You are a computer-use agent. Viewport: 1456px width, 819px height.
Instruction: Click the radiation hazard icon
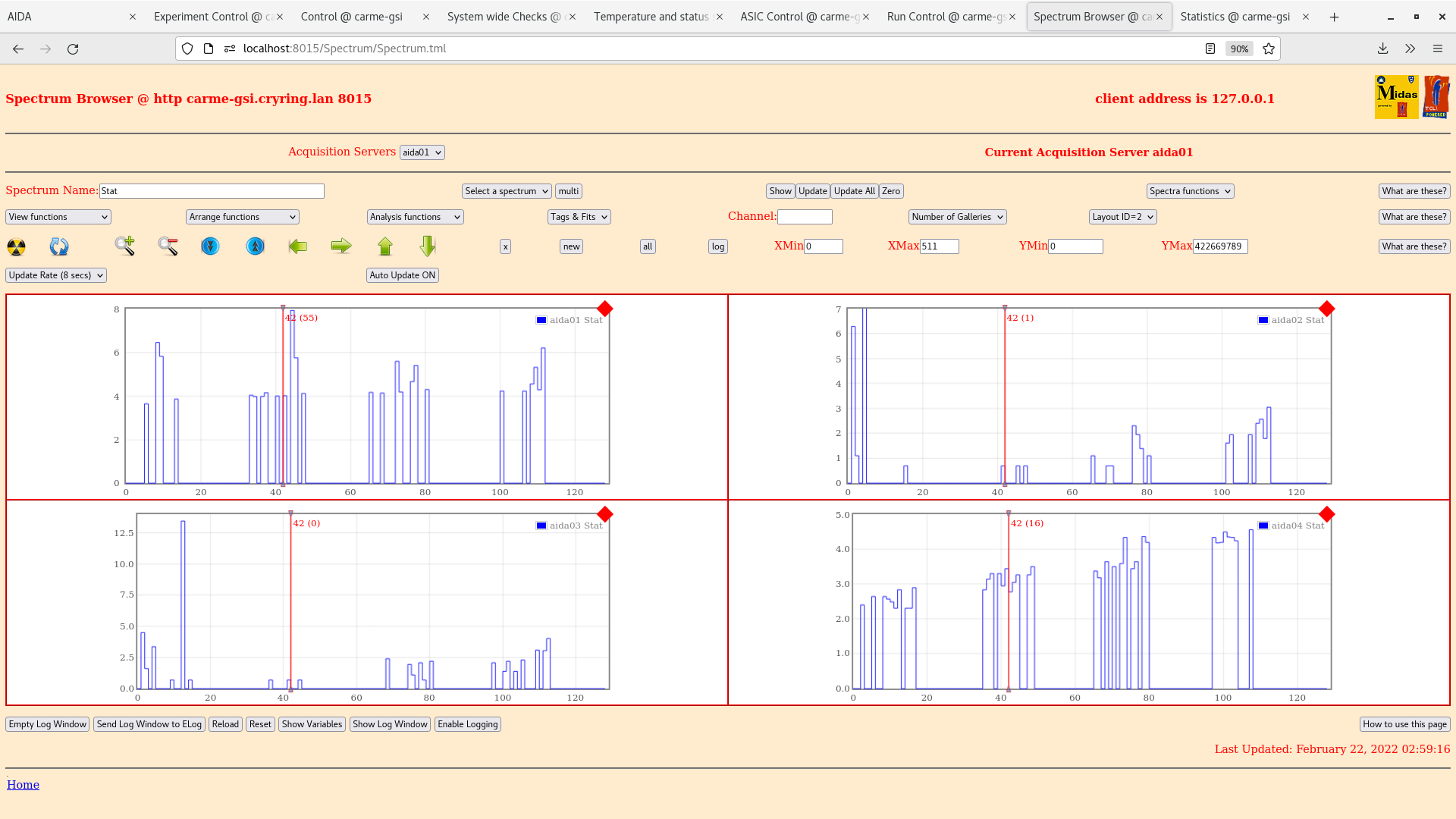[16, 246]
